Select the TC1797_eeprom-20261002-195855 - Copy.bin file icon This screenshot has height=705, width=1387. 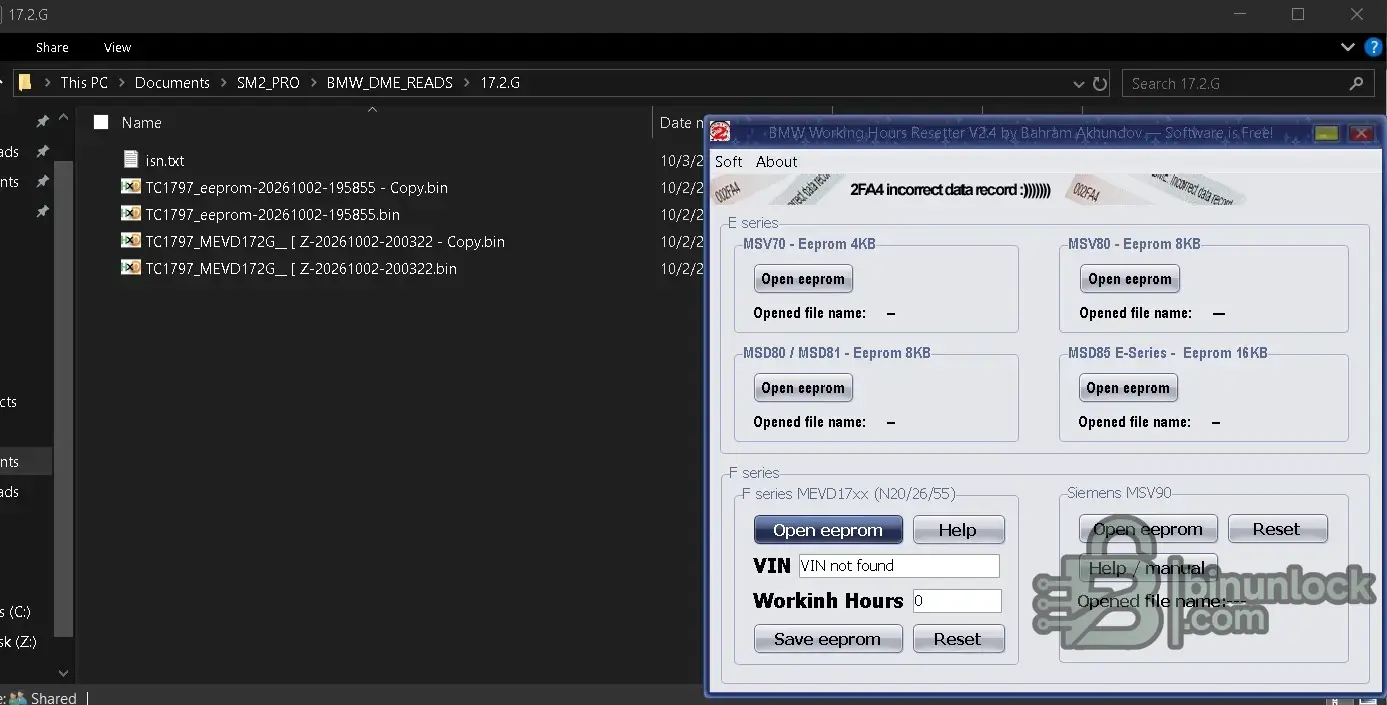pyautogui.click(x=131, y=187)
